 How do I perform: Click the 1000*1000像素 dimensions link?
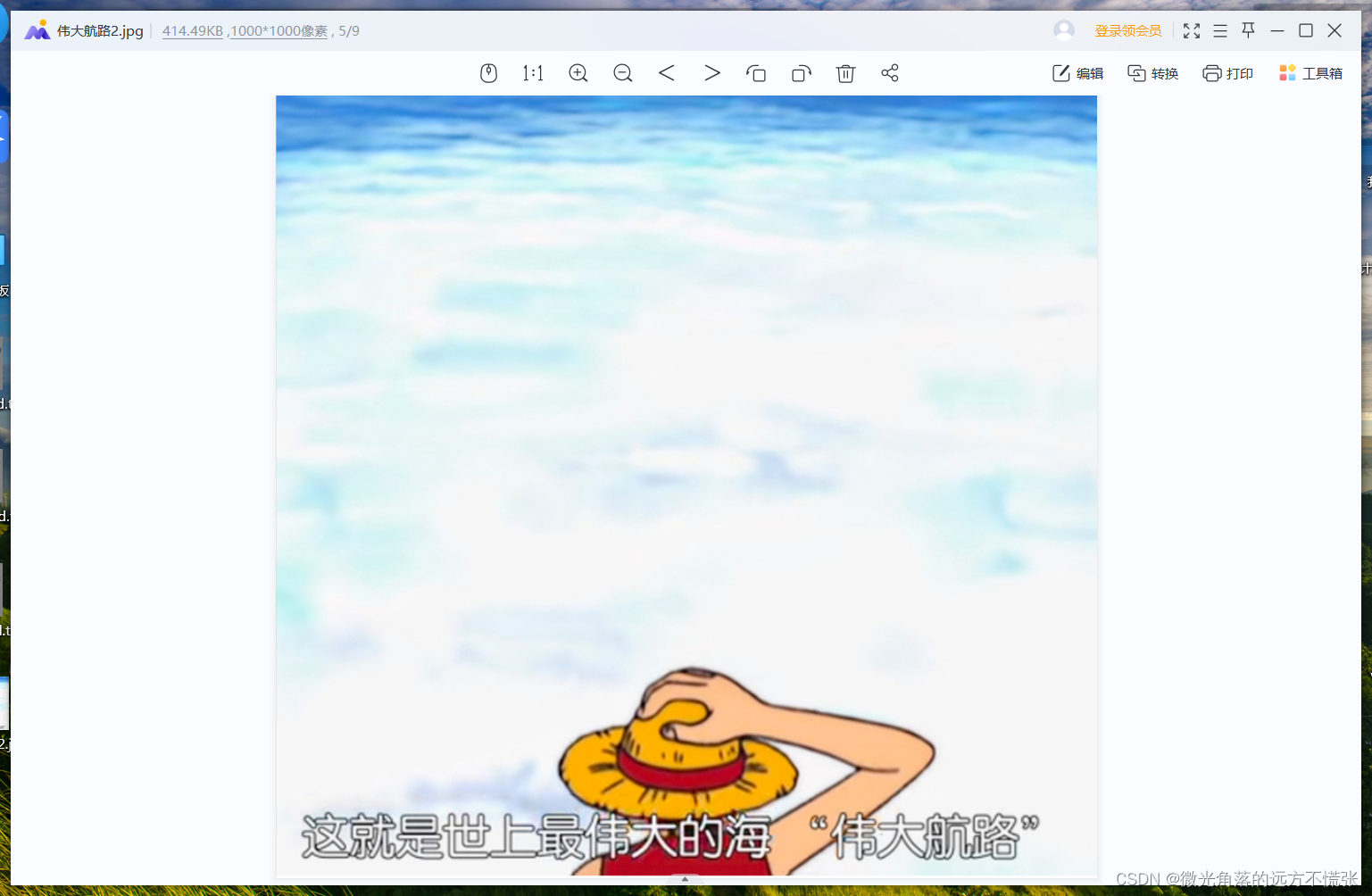click(278, 30)
